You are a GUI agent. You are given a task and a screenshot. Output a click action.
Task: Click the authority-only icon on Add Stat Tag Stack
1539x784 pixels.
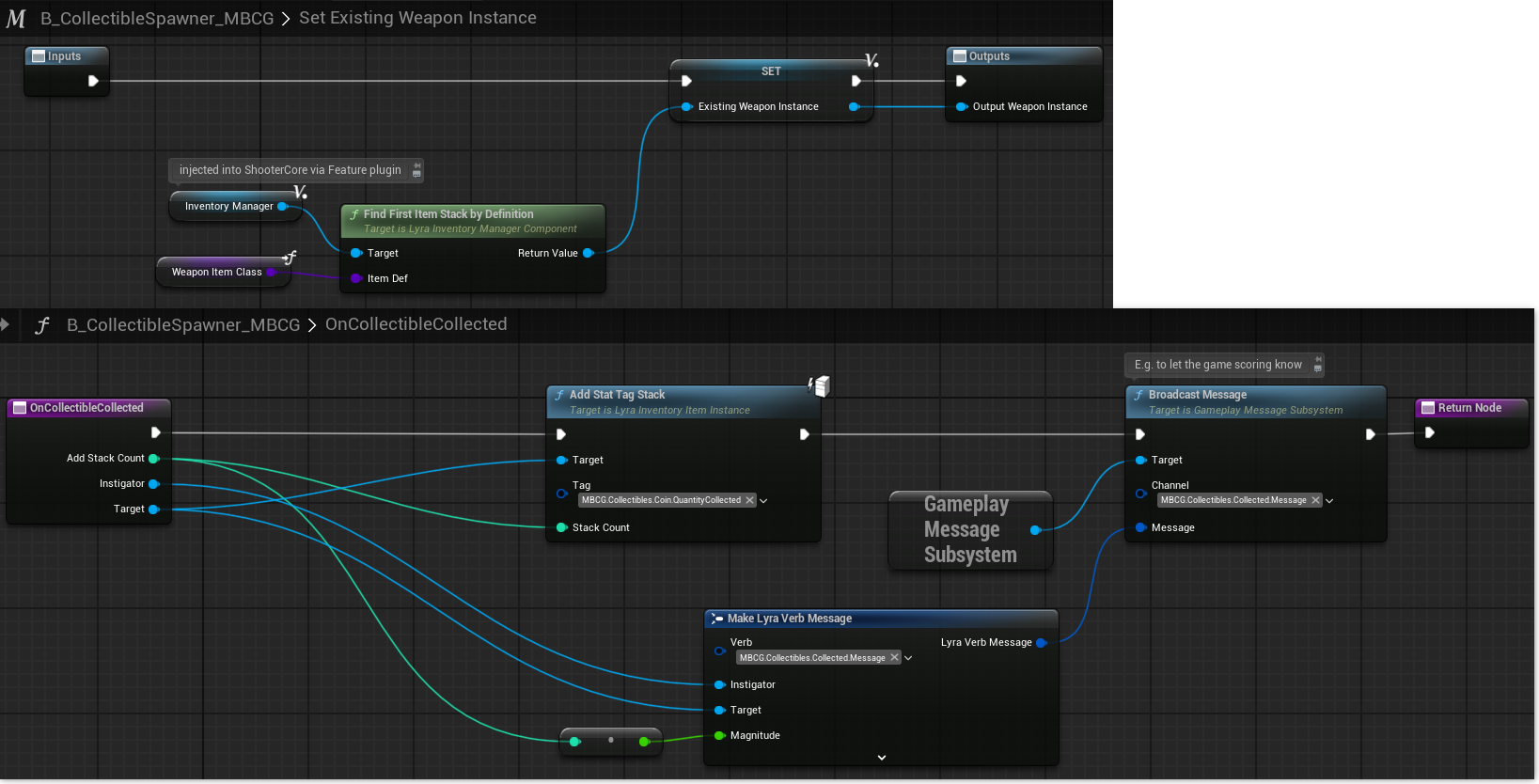[820, 385]
